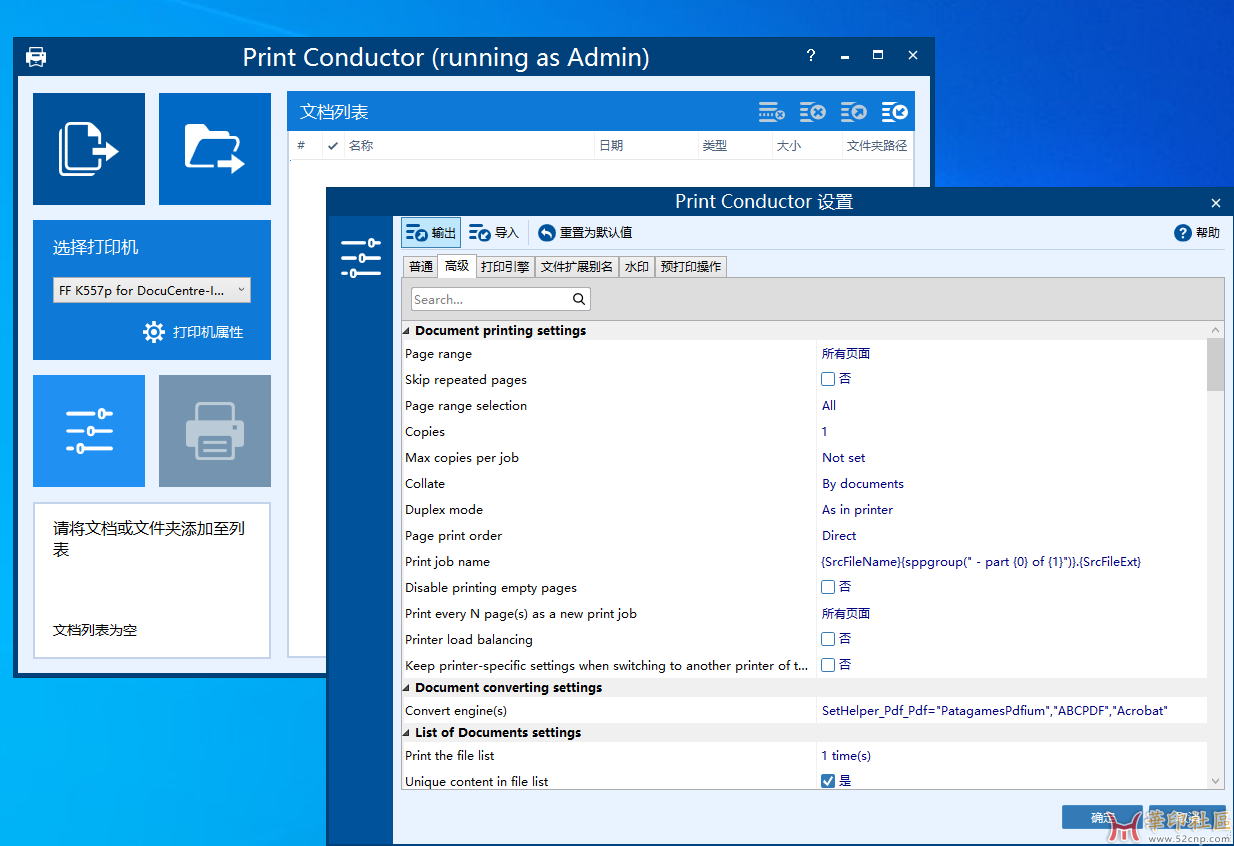Click import list icon in document list header
The image size is (1234, 846).
[x=894, y=112]
